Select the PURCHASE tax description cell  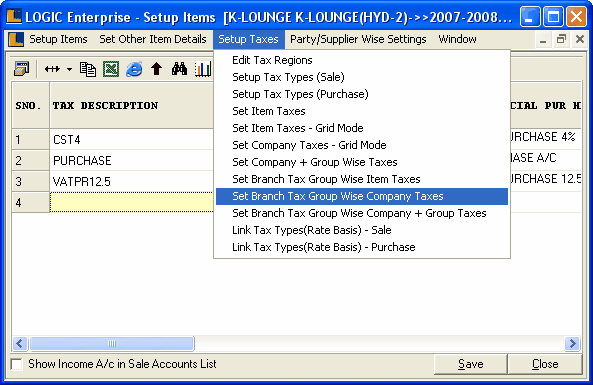click(132, 161)
